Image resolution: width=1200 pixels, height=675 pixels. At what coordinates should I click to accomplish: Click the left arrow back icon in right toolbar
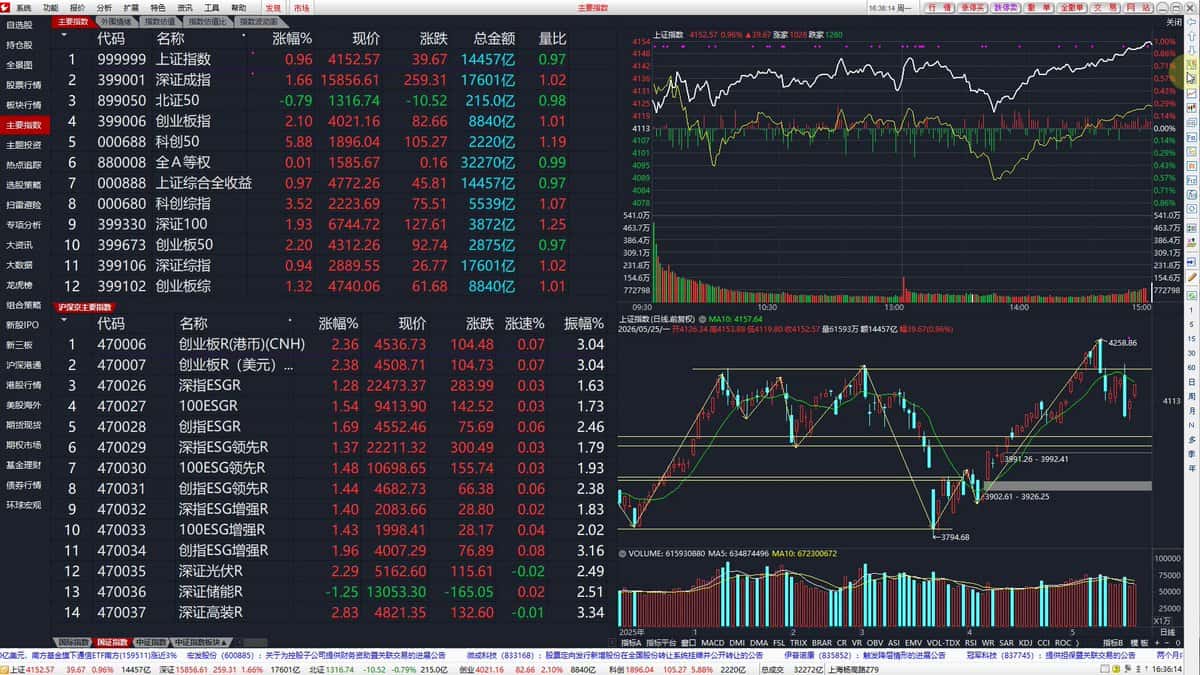1191,22
